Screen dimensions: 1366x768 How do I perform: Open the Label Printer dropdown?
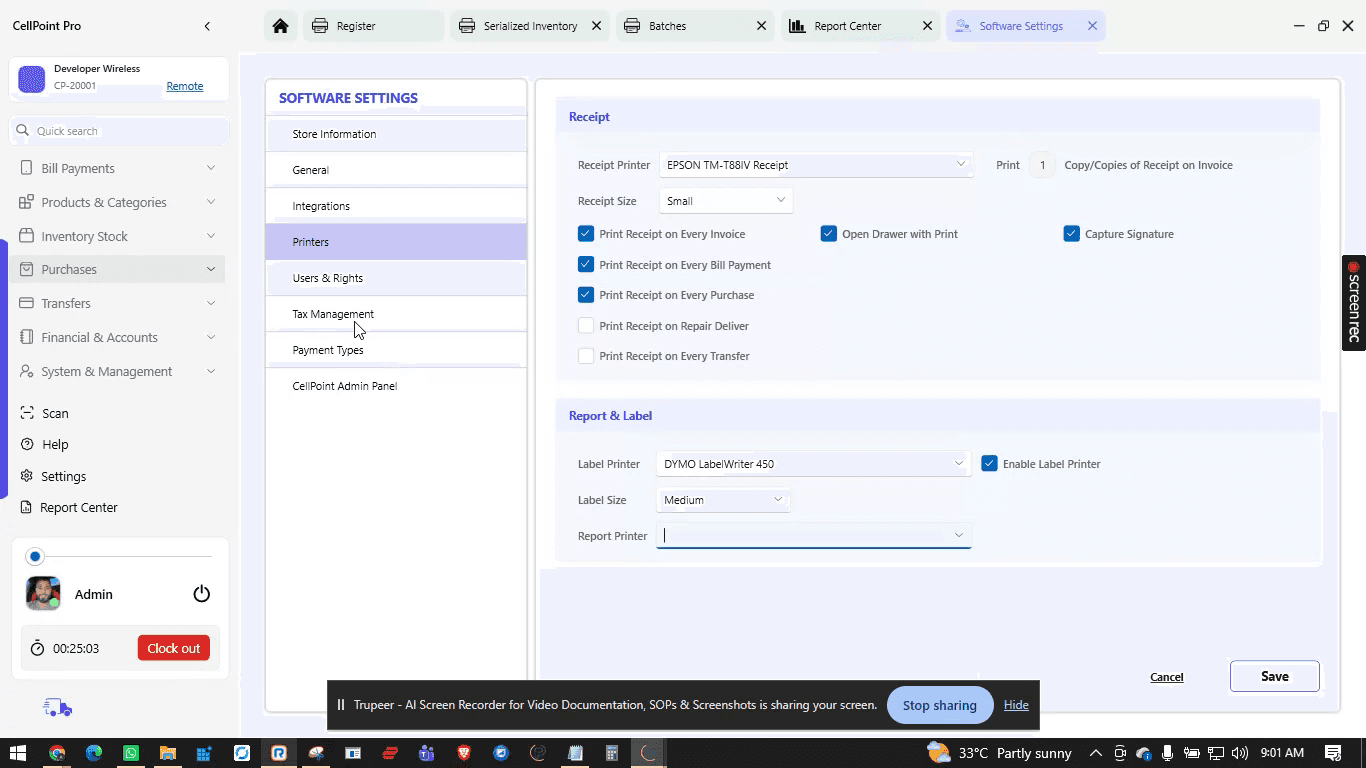(814, 464)
